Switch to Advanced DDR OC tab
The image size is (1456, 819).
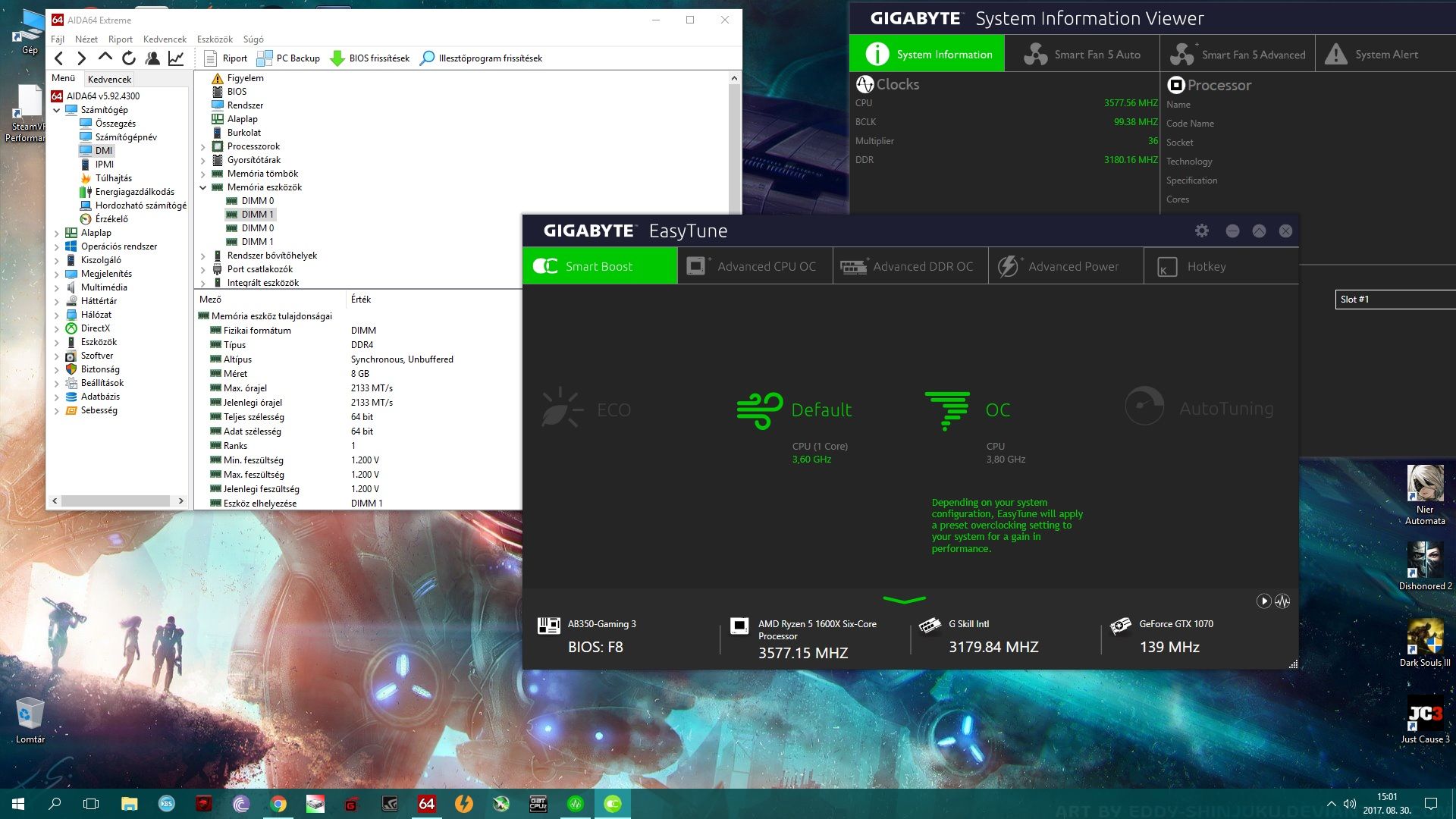[910, 266]
